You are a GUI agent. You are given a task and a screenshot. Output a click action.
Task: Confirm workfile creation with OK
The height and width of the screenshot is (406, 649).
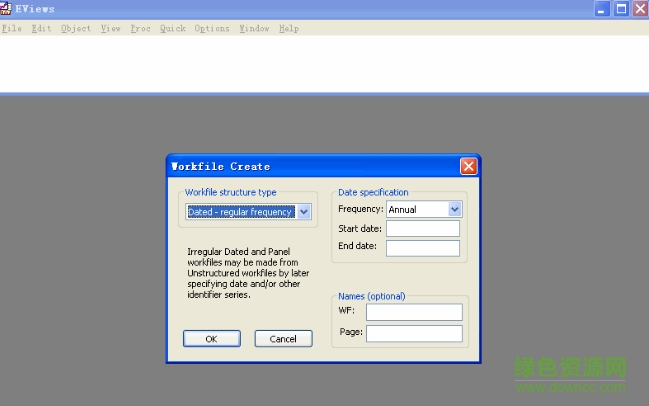(x=212, y=339)
